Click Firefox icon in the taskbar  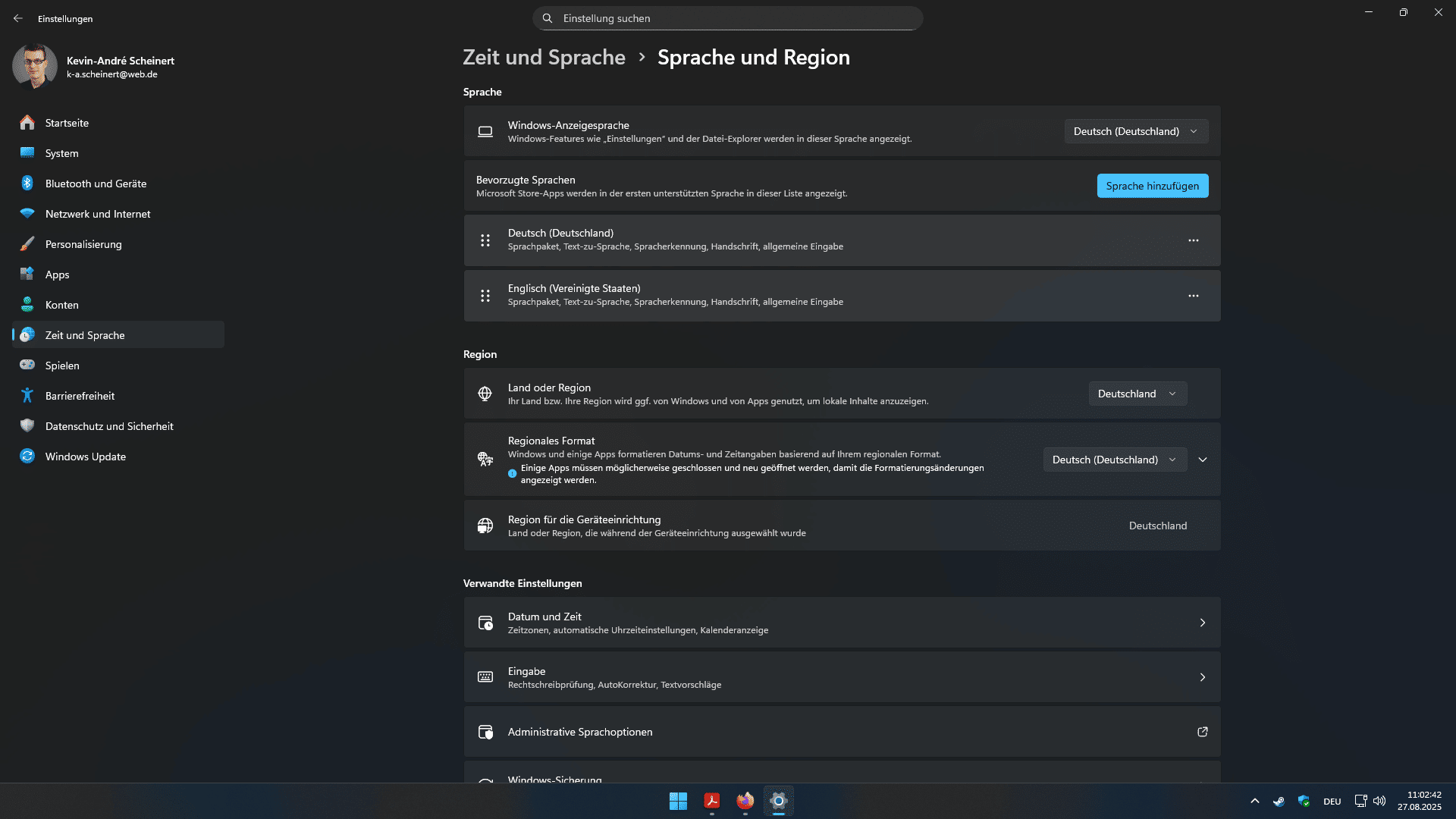745,801
